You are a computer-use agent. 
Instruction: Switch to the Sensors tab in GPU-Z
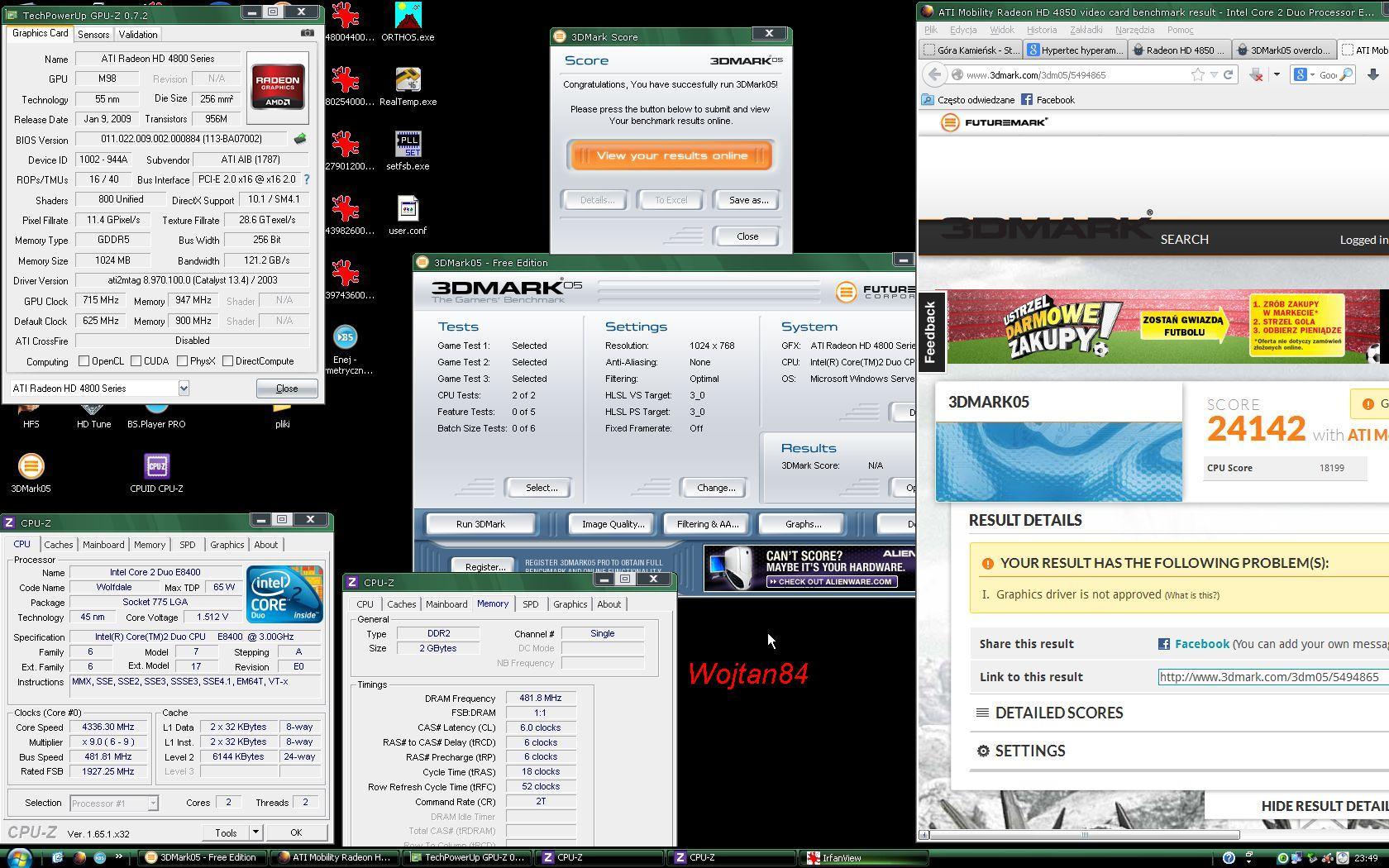[93, 34]
